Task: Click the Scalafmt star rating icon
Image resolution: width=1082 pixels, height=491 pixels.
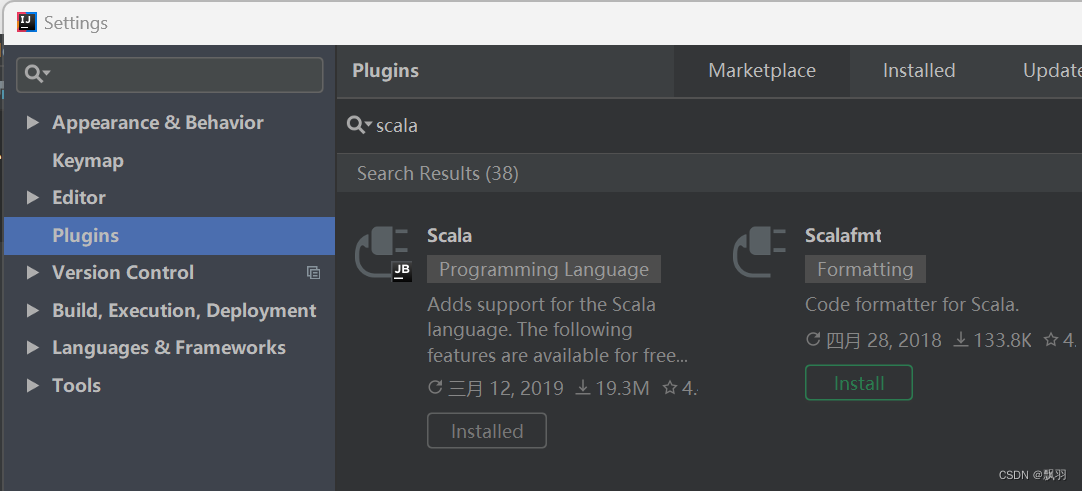Action: click(1051, 339)
